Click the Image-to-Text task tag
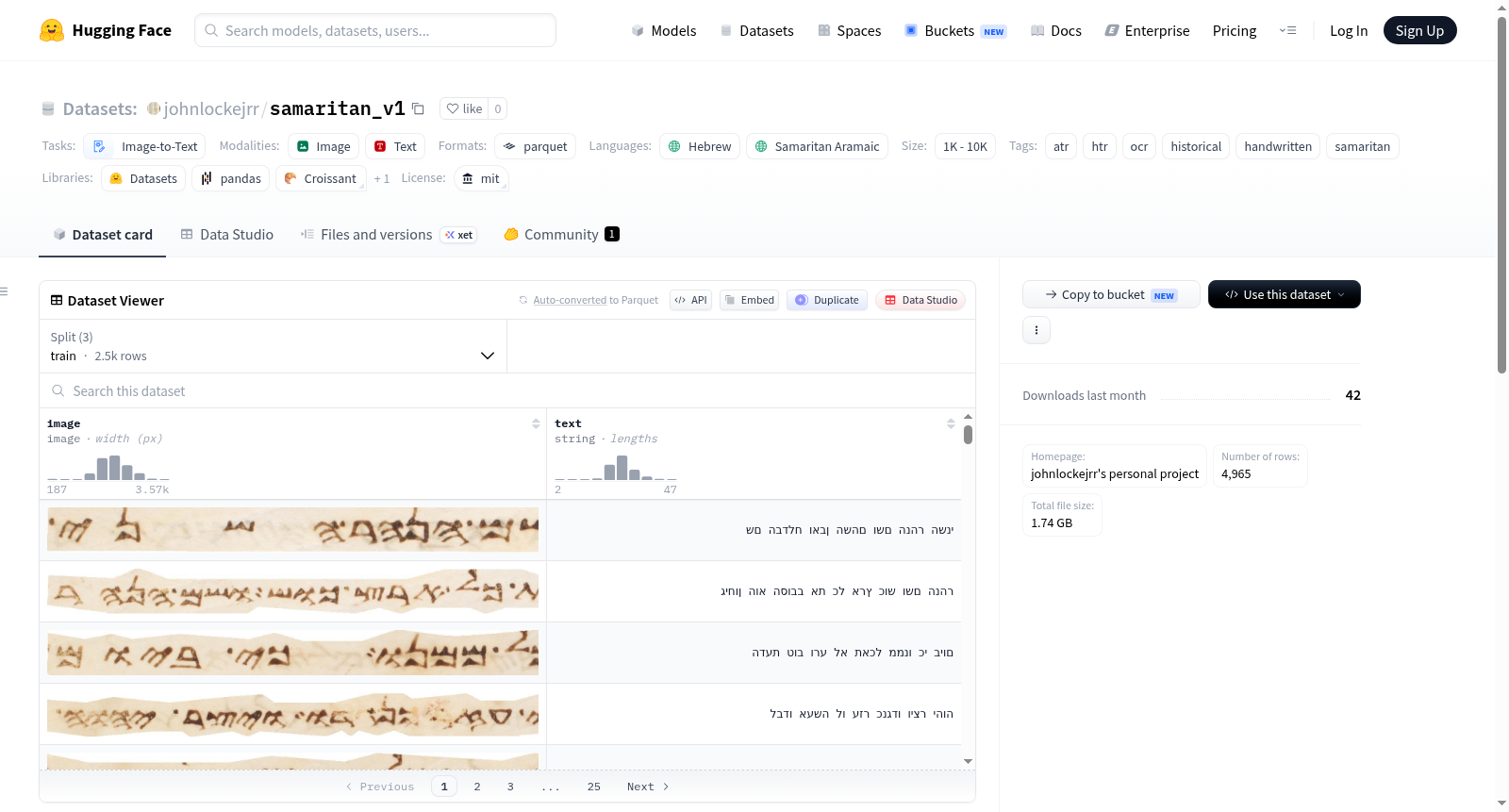1509x812 pixels. tap(145, 146)
